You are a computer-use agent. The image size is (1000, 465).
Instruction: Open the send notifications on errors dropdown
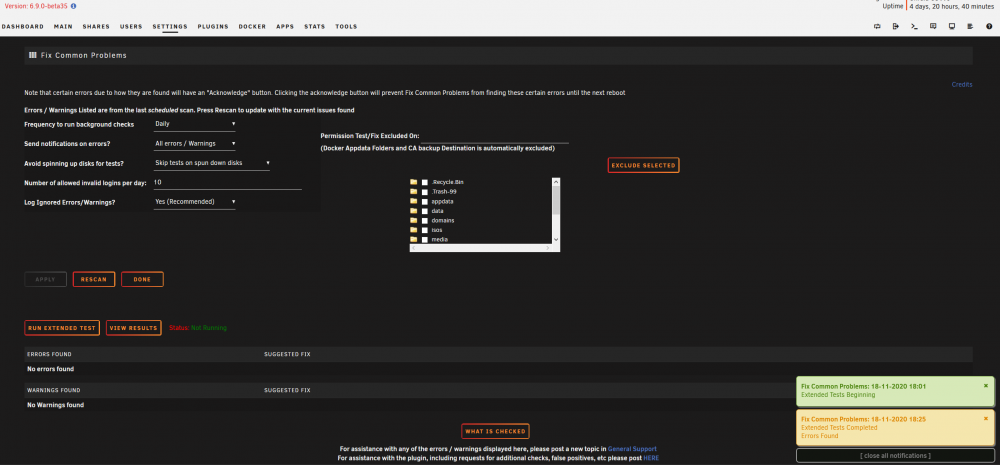pos(195,144)
